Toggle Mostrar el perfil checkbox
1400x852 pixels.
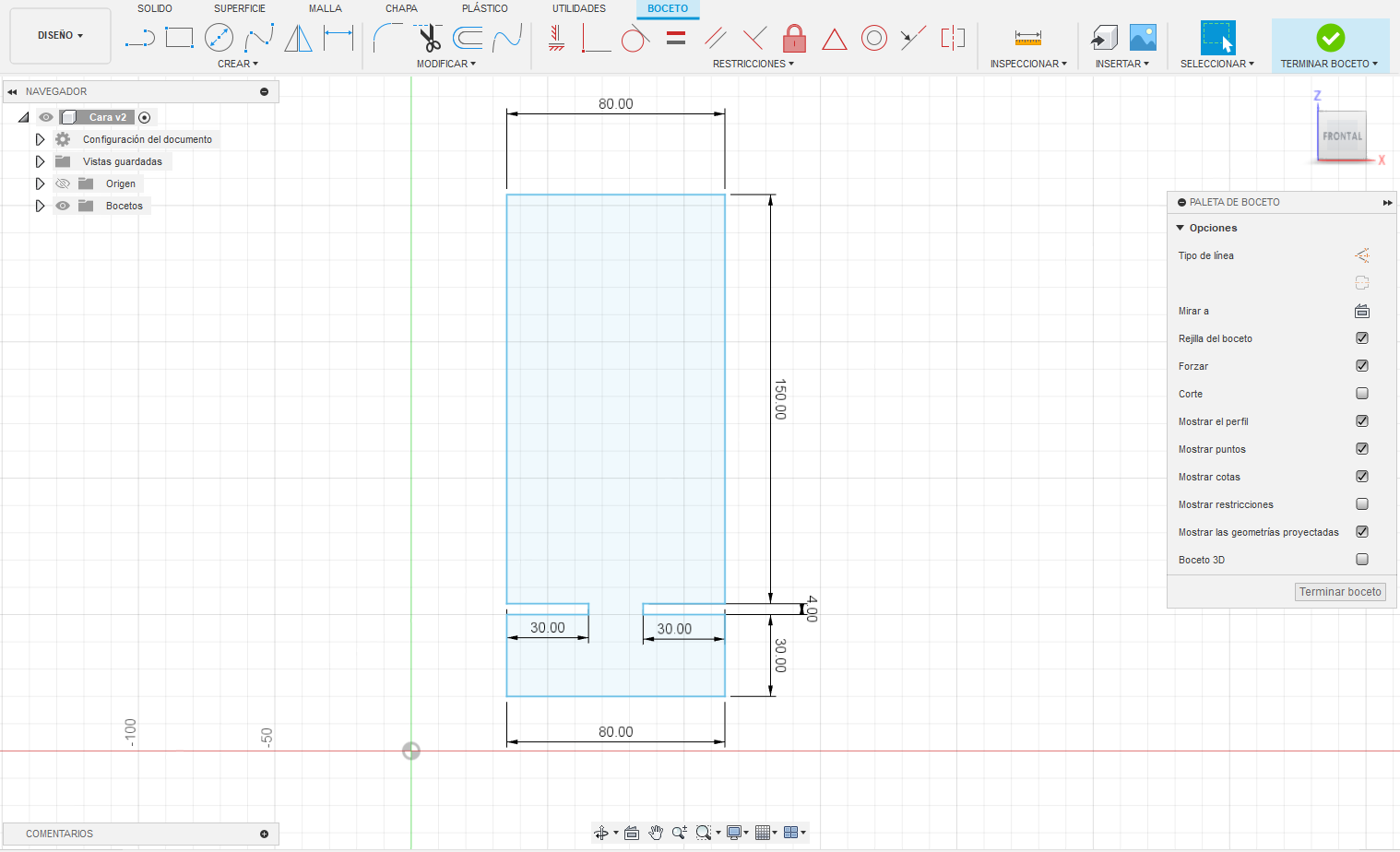tap(1362, 421)
